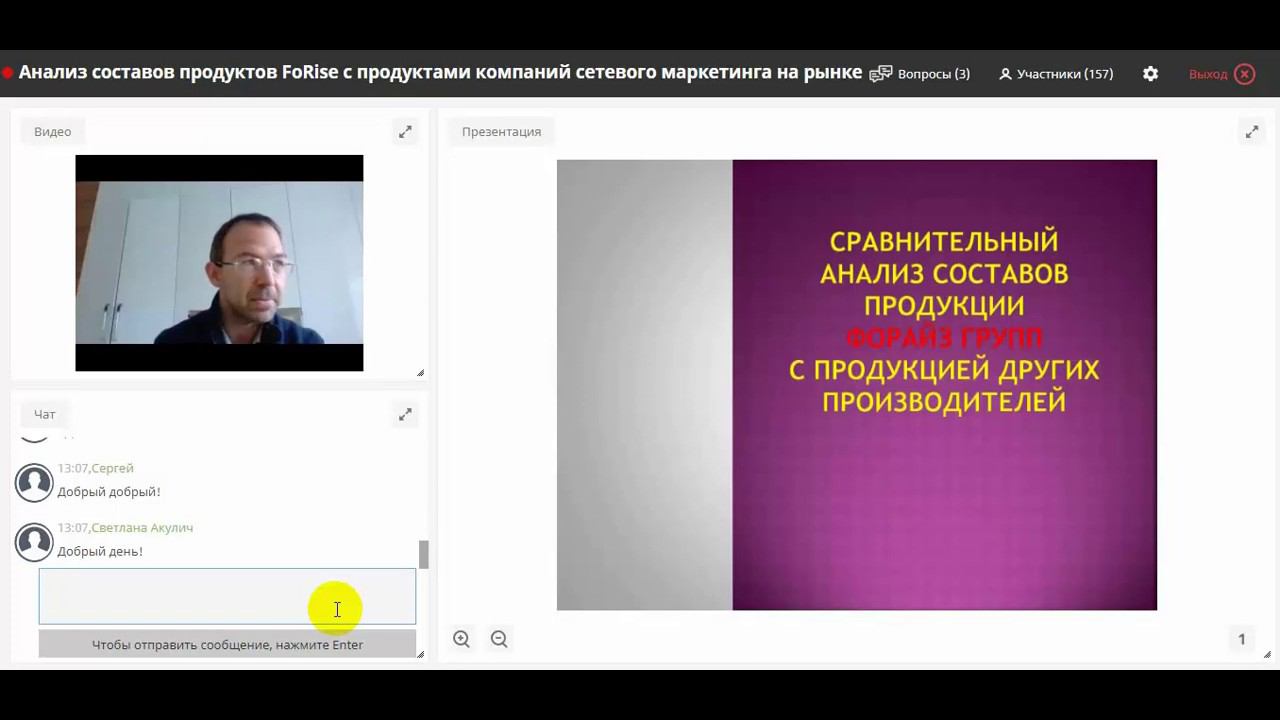The width and height of the screenshot is (1280, 720).
Task: Click slide page number 1 indicator
Action: tap(1242, 640)
